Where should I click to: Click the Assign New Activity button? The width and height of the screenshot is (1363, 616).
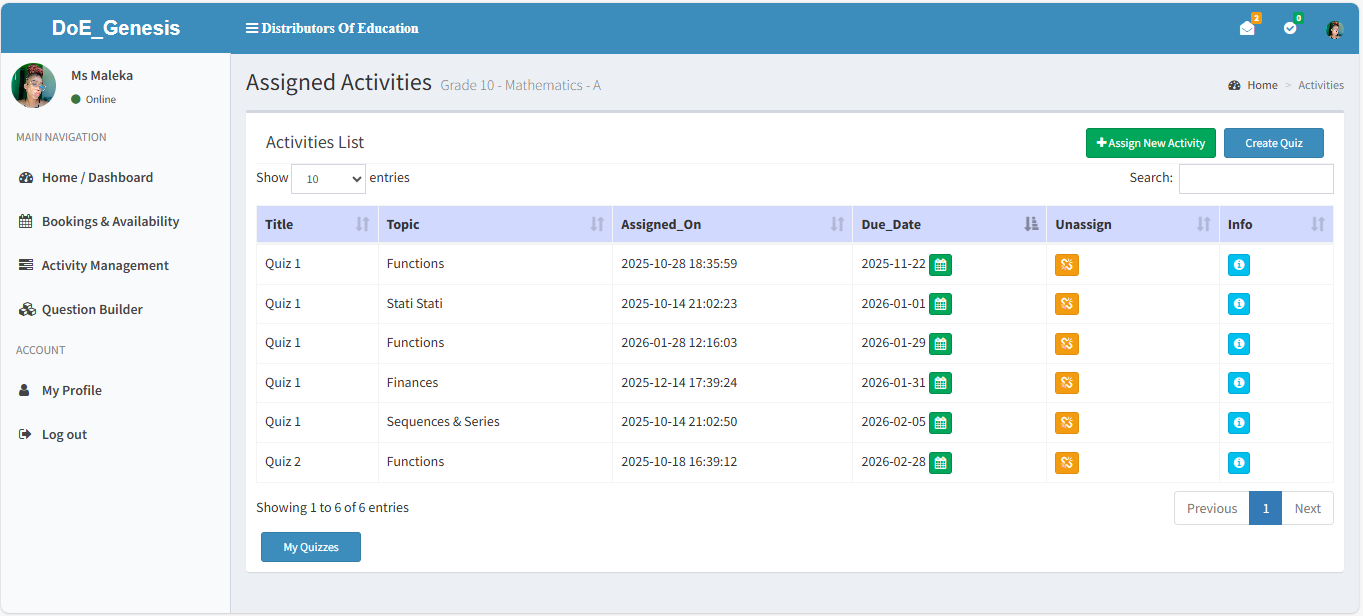coord(1150,143)
